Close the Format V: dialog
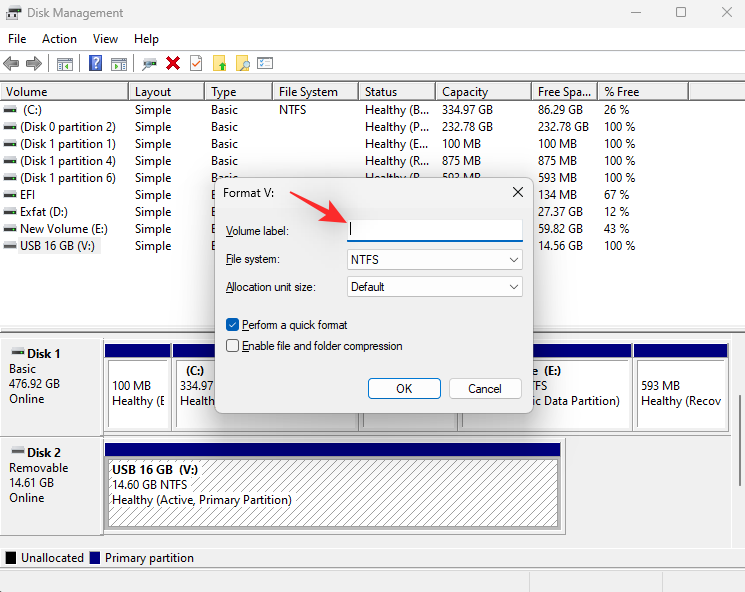The width and height of the screenshot is (745, 592). 518,192
